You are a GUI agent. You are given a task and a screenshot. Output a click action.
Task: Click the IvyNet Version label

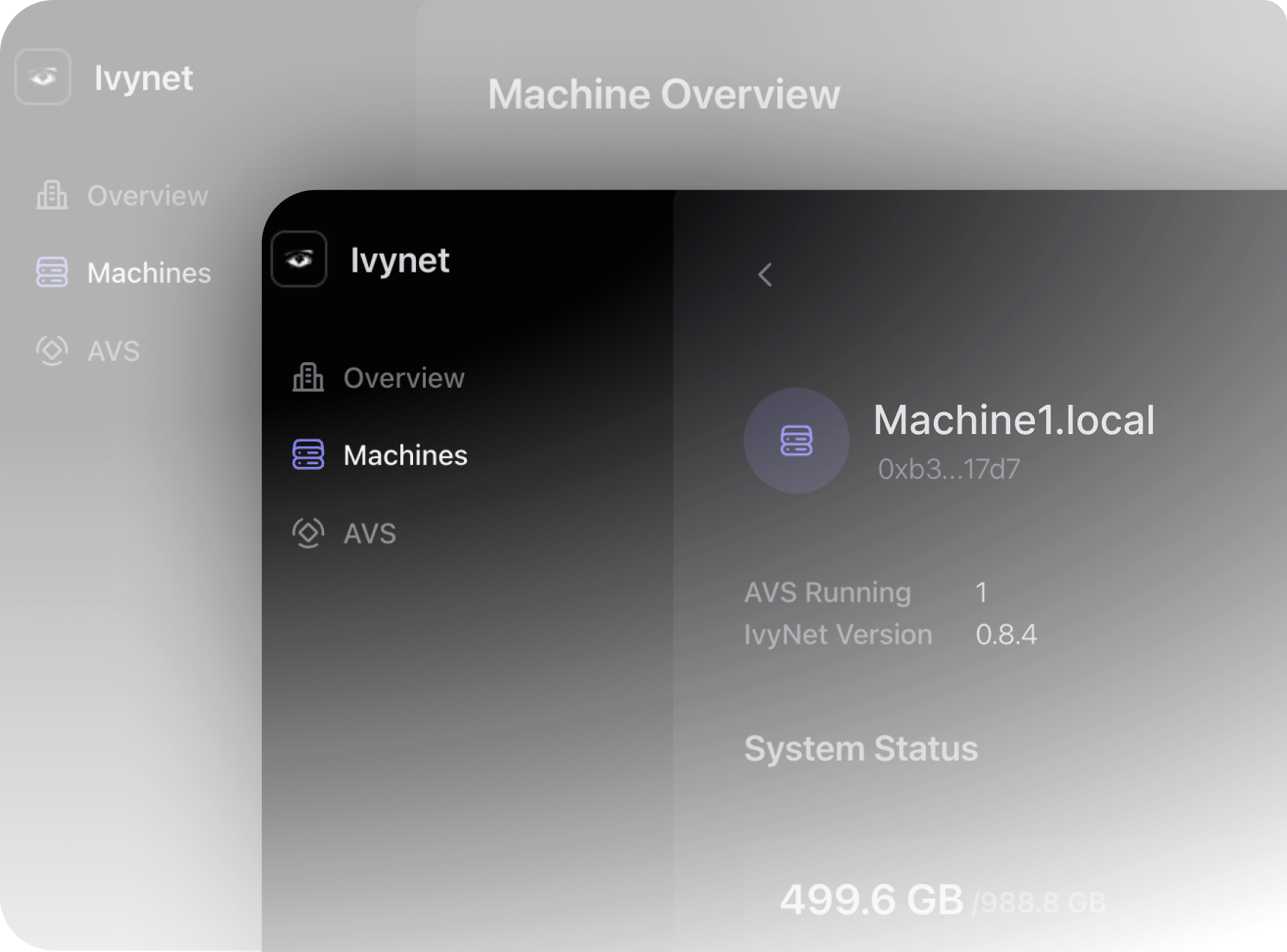coord(838,635)
